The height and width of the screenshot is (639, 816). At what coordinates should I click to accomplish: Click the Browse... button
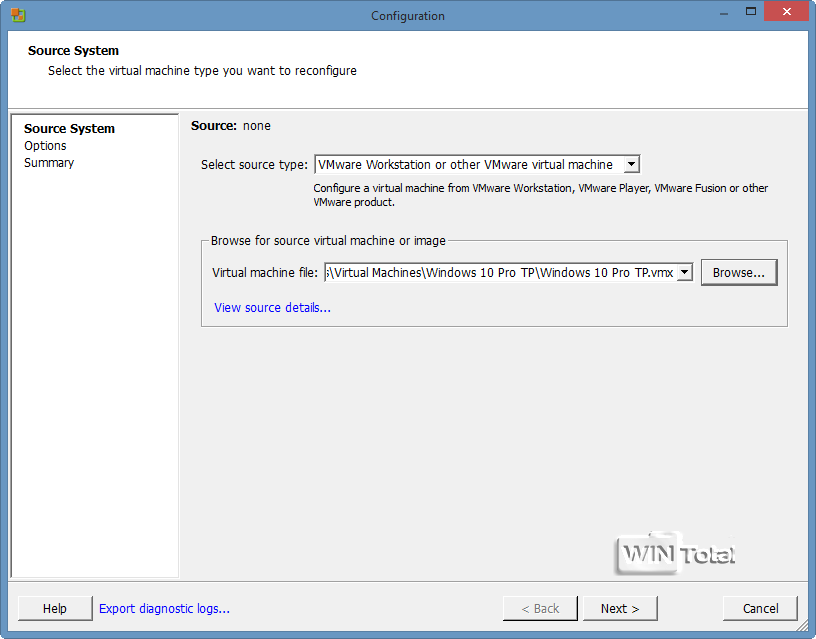click(739, 272)
